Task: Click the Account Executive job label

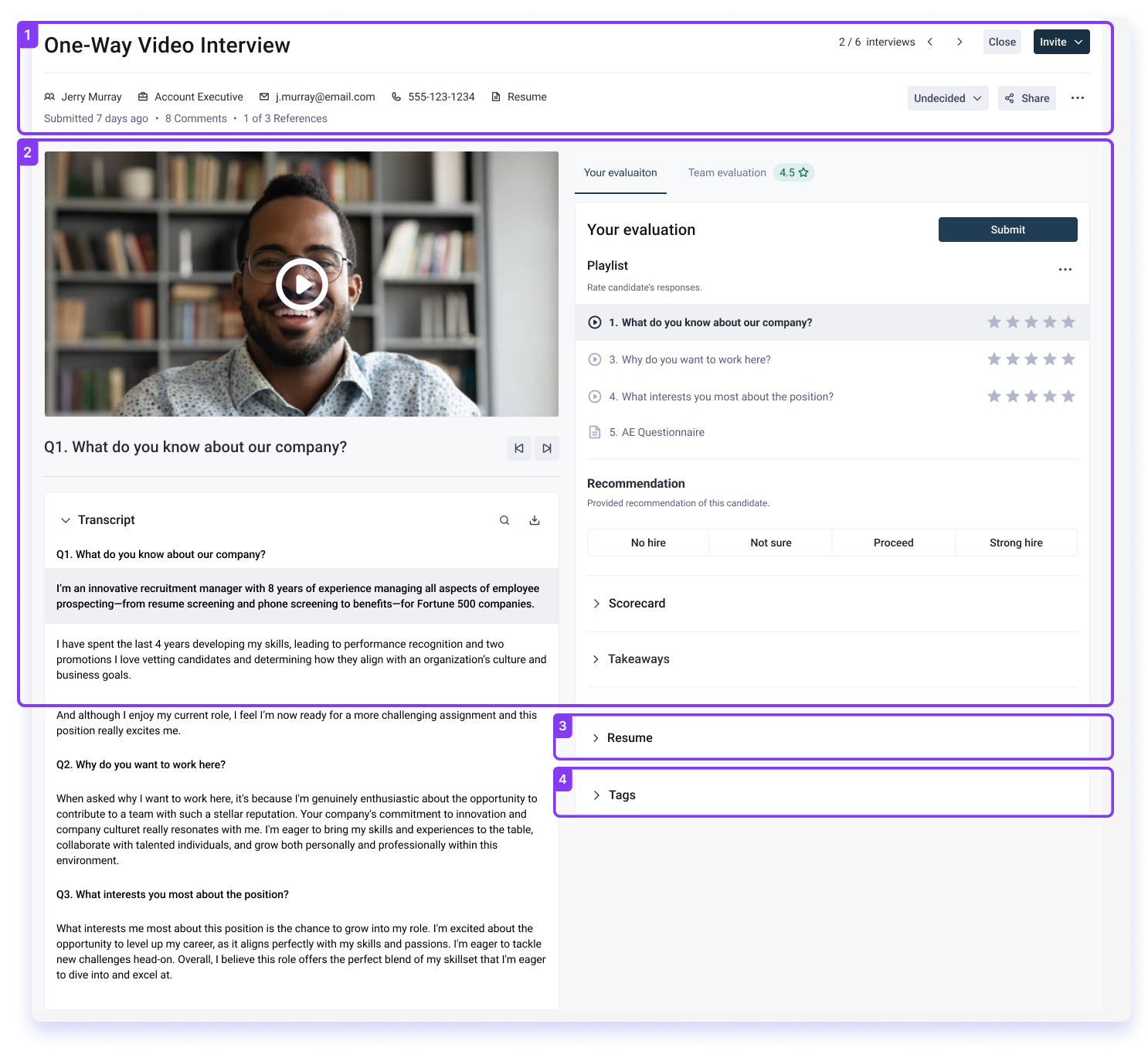Action: click(x=190, y=97)
